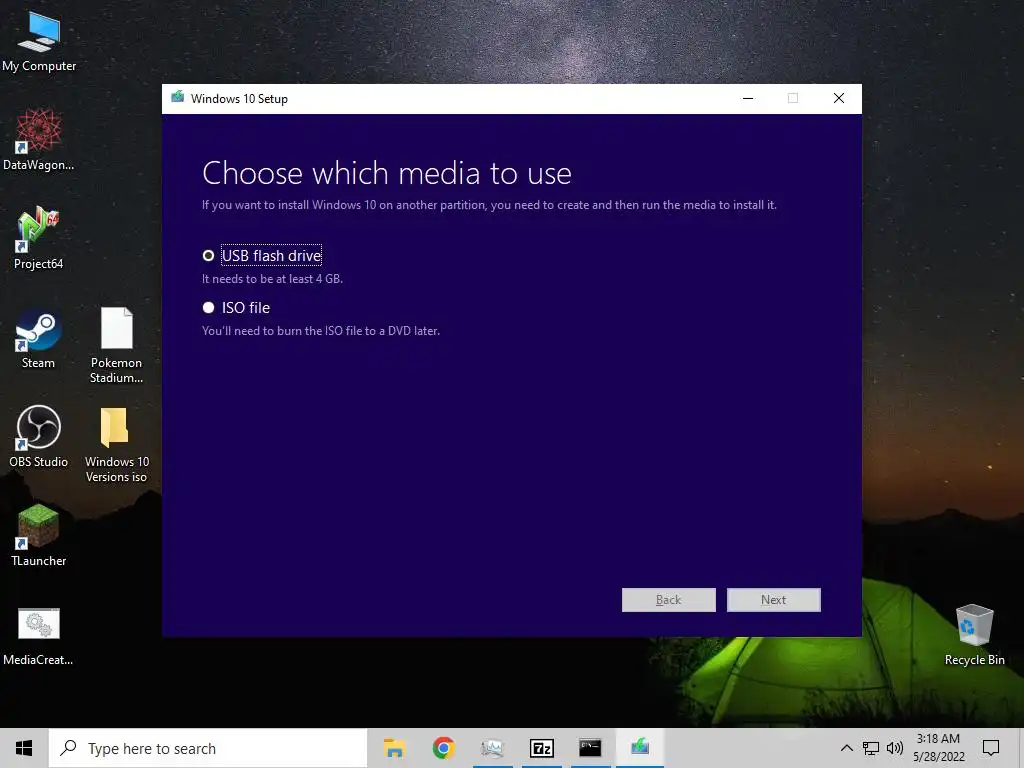This screenshot has width=1024, height=768.
Task: Launch Steam from the desktop shortcut
Action: pos(39,339)
